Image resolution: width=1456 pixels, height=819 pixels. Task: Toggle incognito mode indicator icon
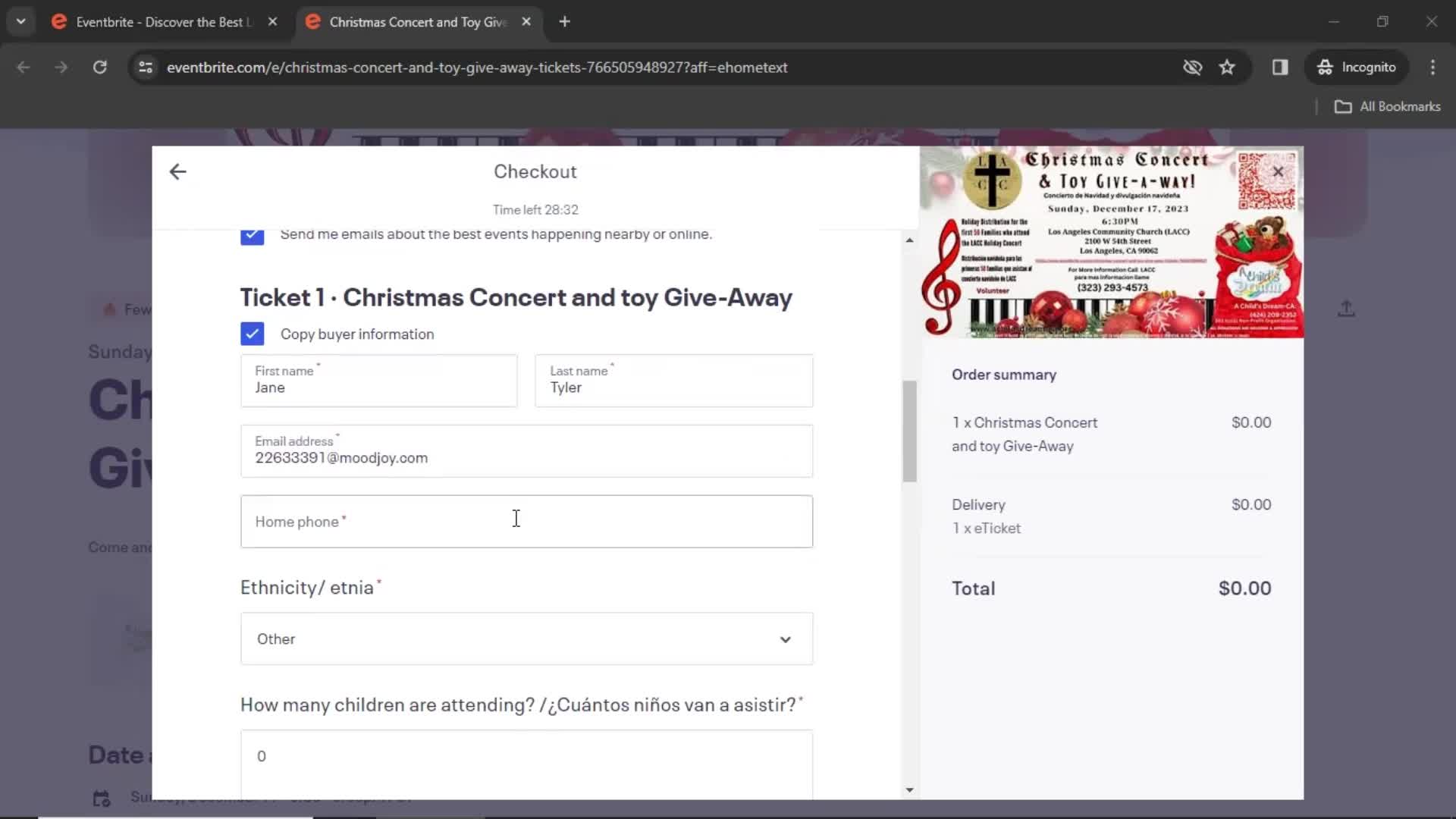click(1323, 67)
